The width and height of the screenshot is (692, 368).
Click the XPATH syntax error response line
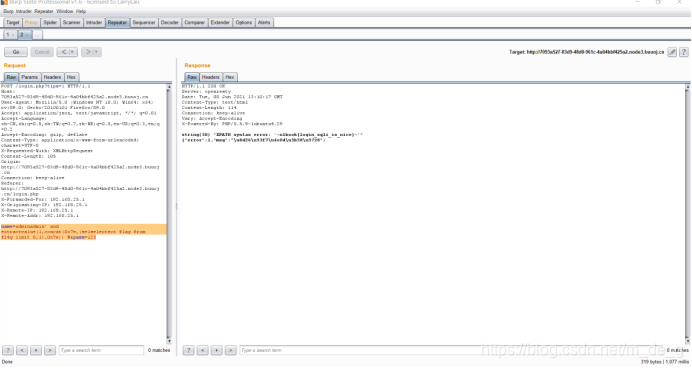point(272,135)
